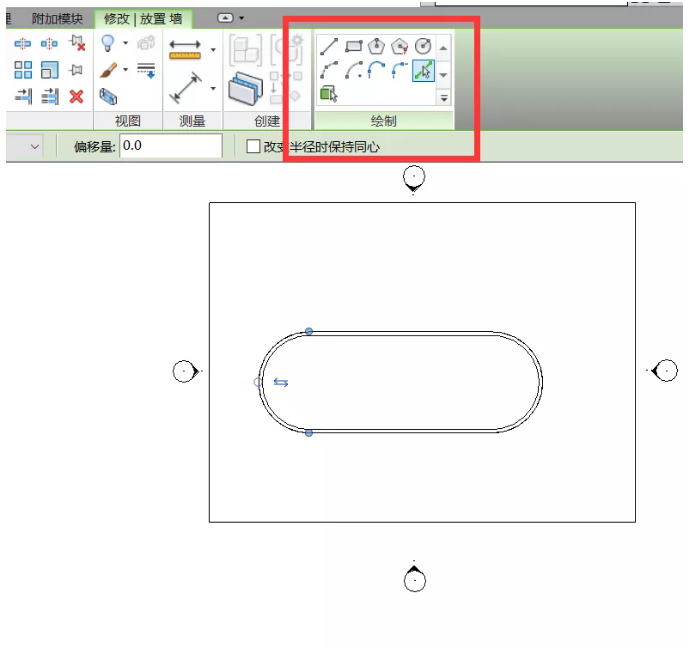Screen dimensions: 693x649
Task: Open dropdown next to Aligned Dimension icon
Action: (x=213, y=50)
